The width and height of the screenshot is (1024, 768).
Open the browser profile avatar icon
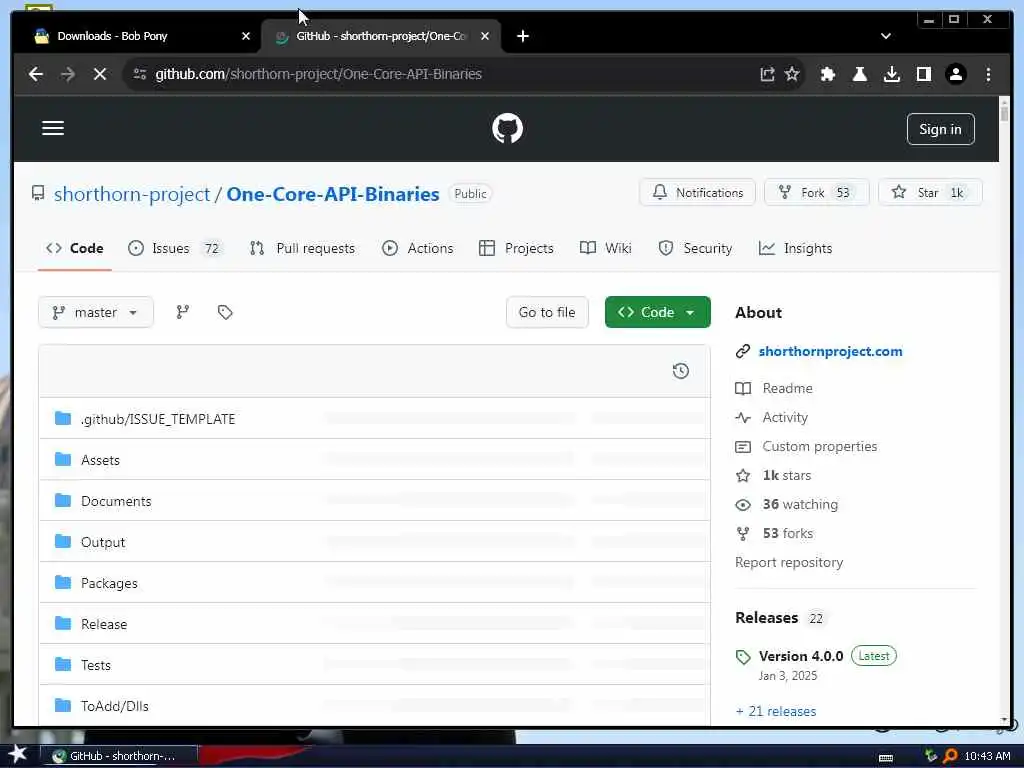click(955, 74)
